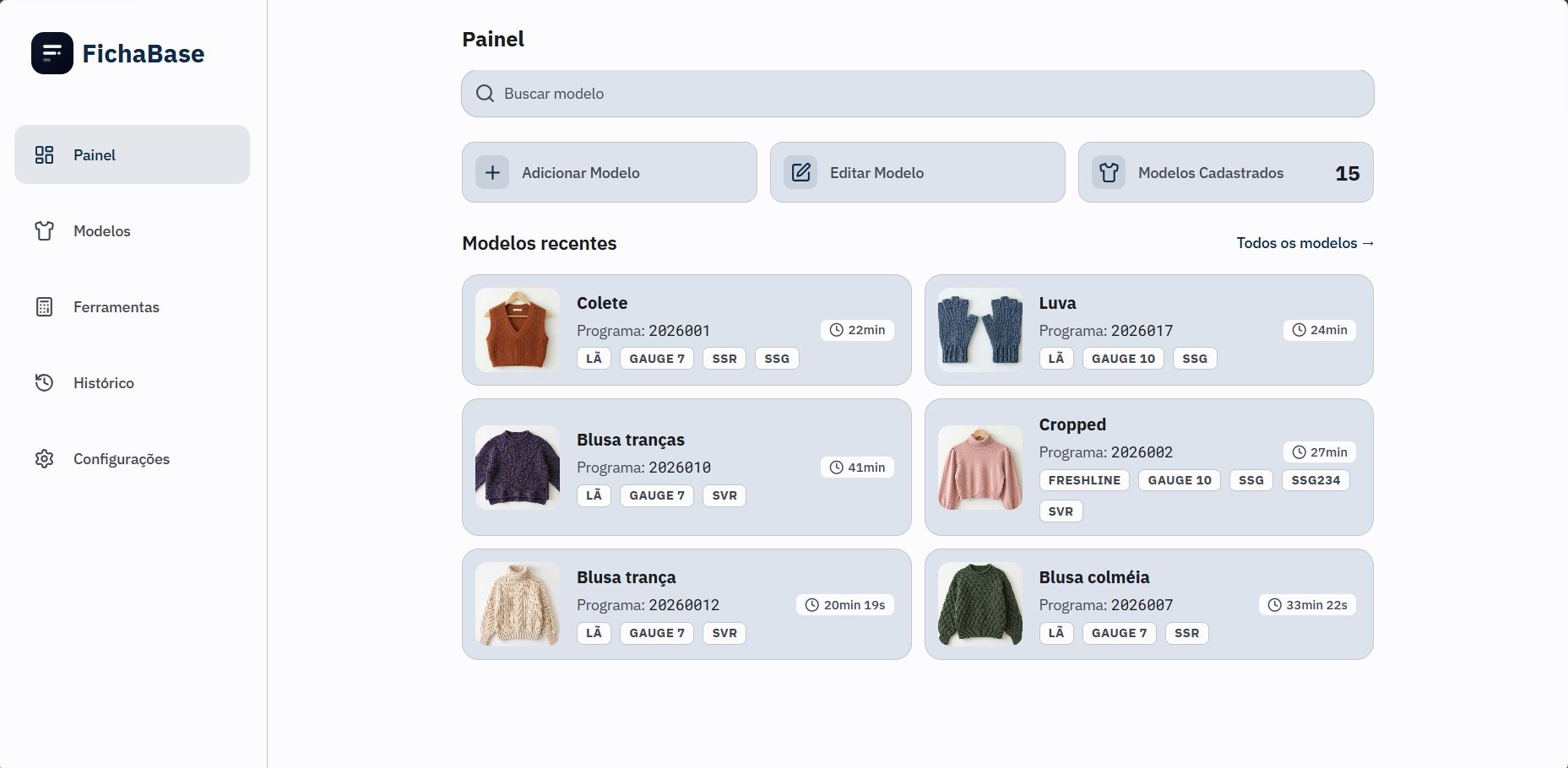Viewport: 1568px width, 768px height.
Task: Open Configurações gear icon
Action: pos(44,458)
